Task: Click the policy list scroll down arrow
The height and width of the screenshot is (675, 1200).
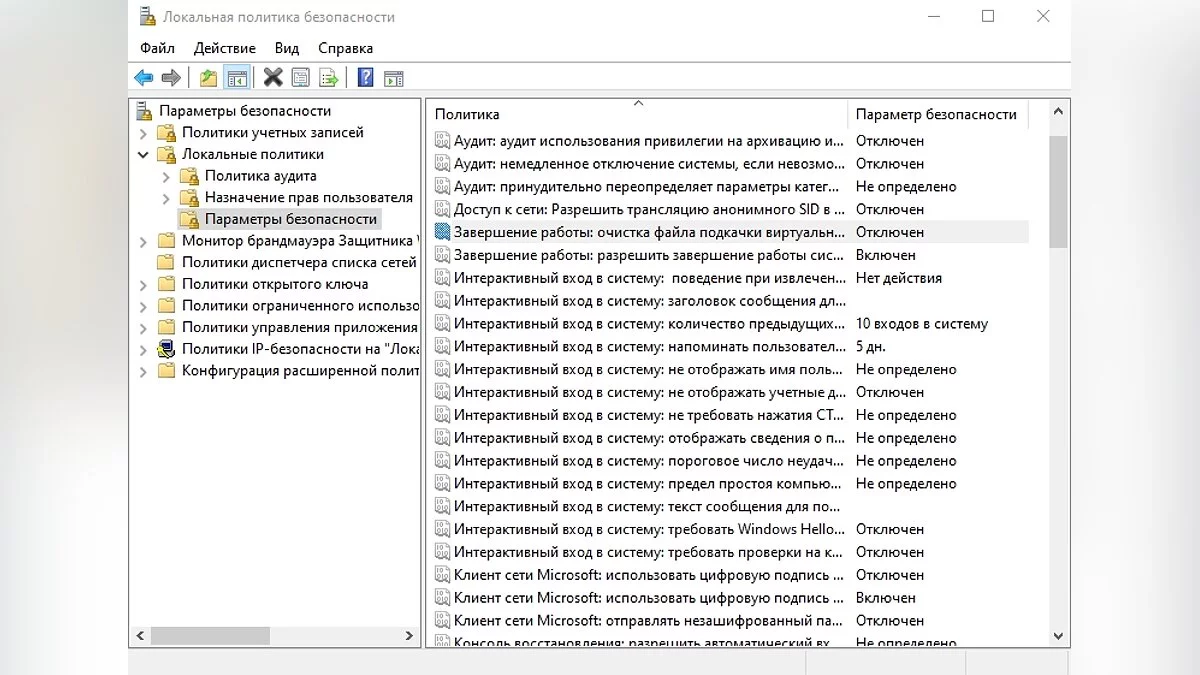Action: pyautogui.click(x=1059, y=636)
